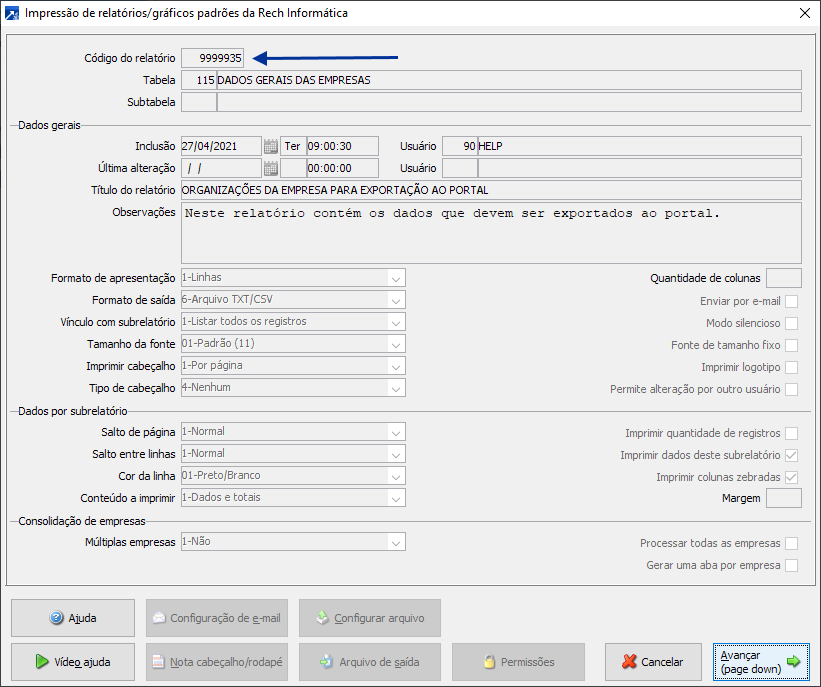Click the Título do relatório field

(x=491, y=190)
